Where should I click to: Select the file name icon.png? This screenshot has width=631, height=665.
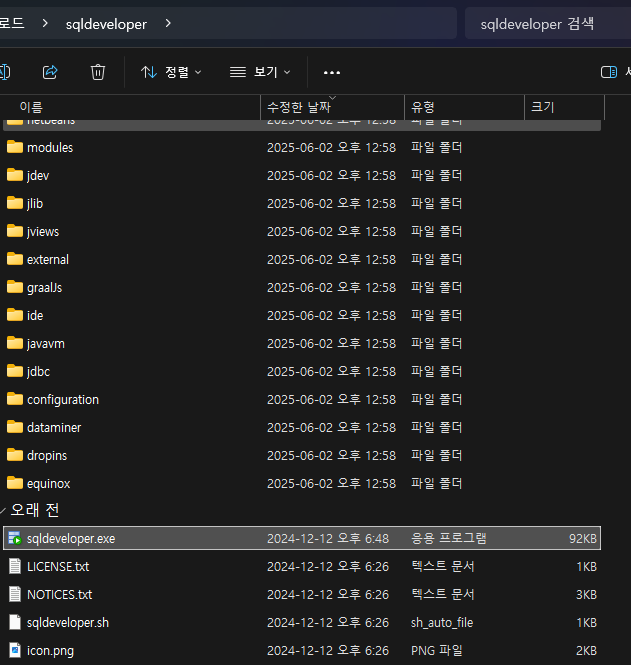50,651
